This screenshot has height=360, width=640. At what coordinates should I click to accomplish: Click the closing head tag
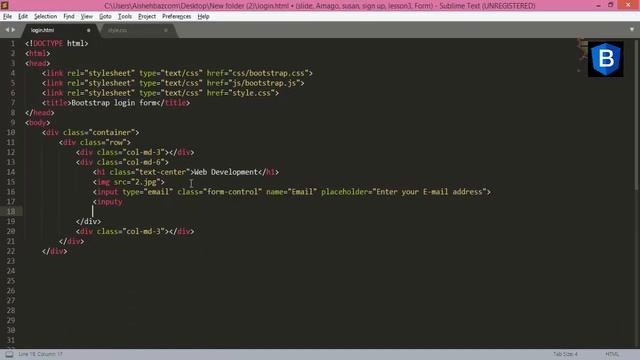pos(40,113)
